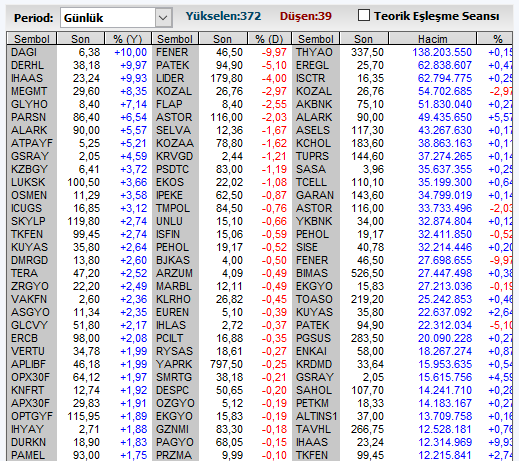Image resolution: width=519 pixels, height=461 pixels.
Task: Click BIMAS price 526,50
Action: tap(367, 273)
